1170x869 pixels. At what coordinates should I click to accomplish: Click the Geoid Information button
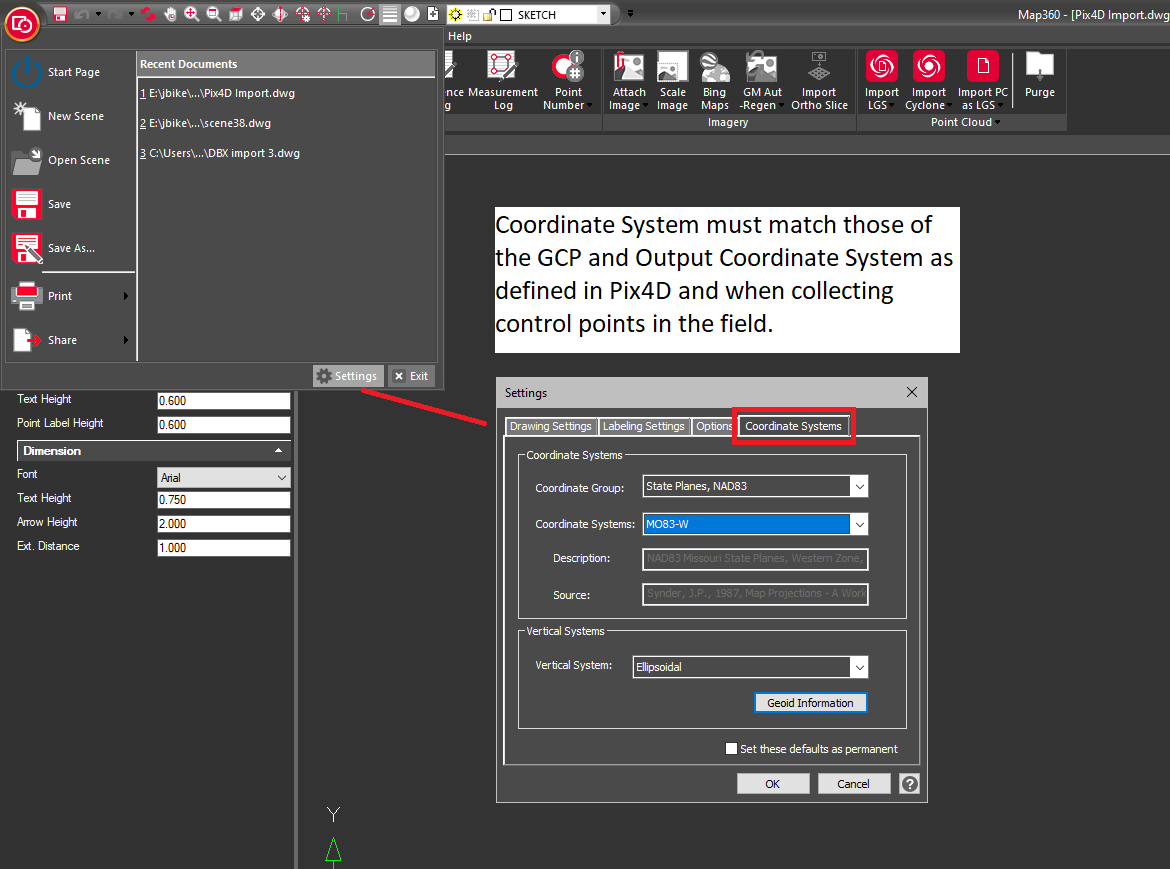point(810,703)
